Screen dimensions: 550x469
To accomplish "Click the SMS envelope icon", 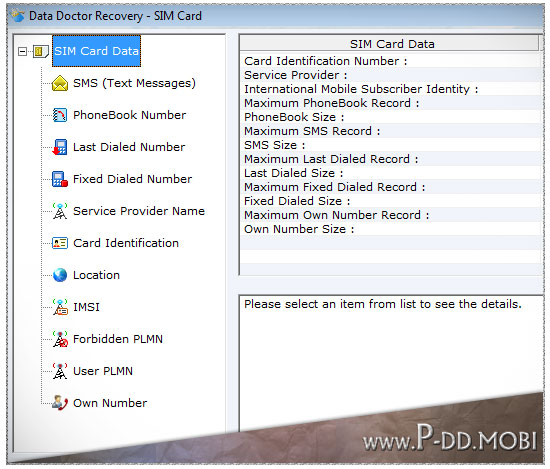I will click(x=60, y=83).
